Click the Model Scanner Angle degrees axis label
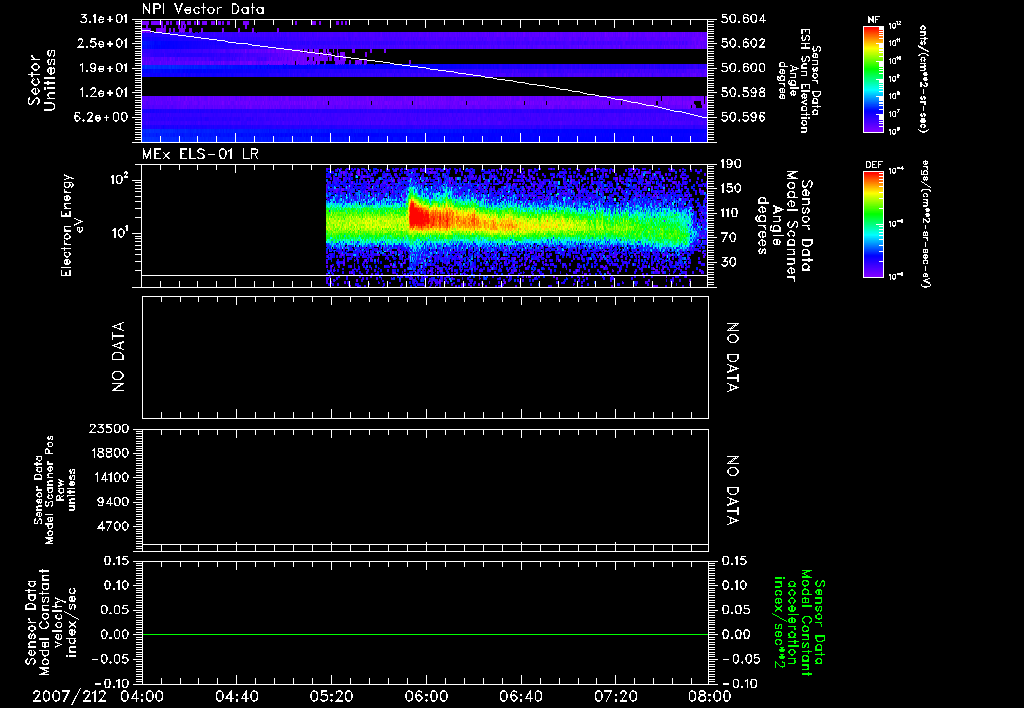 [x=784, y=225]
